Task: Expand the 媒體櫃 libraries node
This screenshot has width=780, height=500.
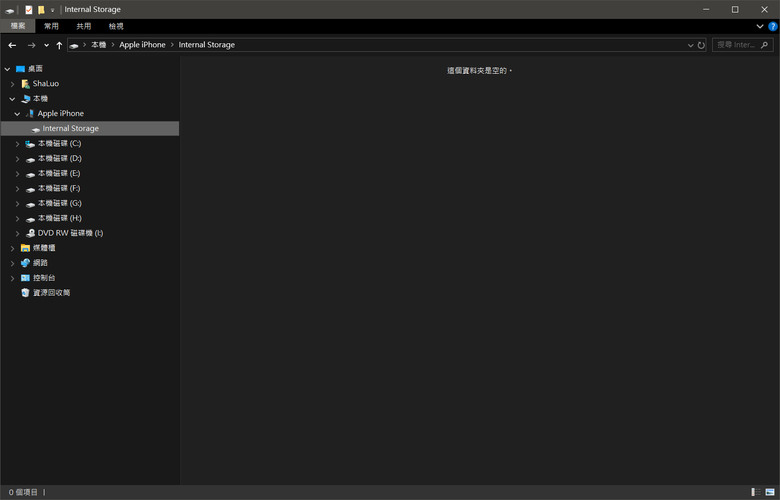Action: pos(12,248)
